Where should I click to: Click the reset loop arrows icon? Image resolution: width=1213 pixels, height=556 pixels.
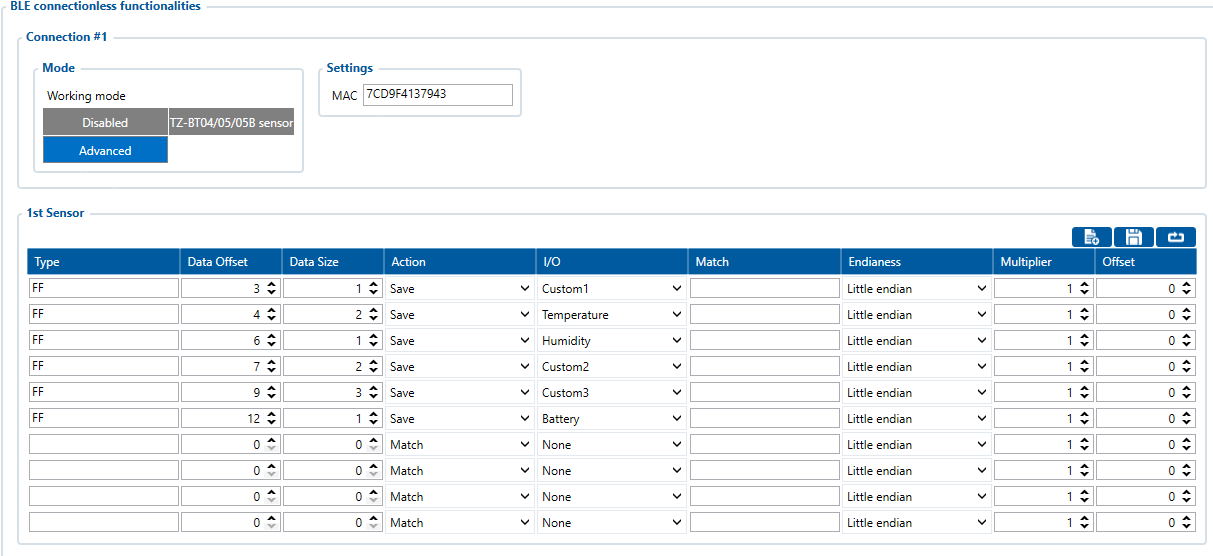click(1175, 237)
